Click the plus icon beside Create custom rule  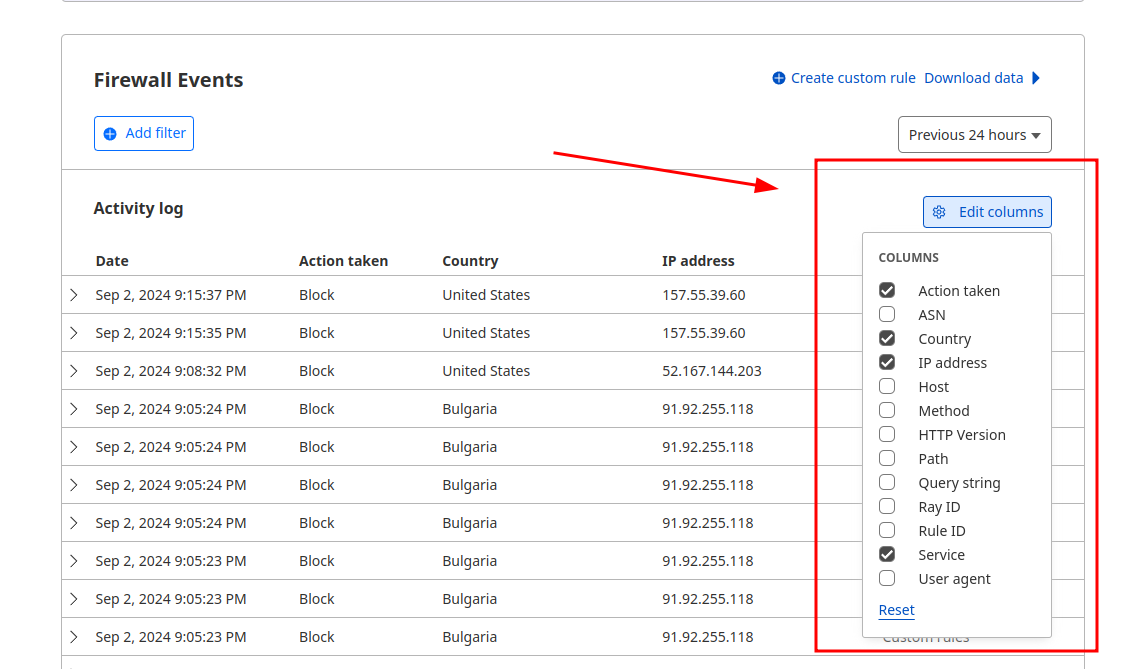pyautogui.click(x=779, y=78)
